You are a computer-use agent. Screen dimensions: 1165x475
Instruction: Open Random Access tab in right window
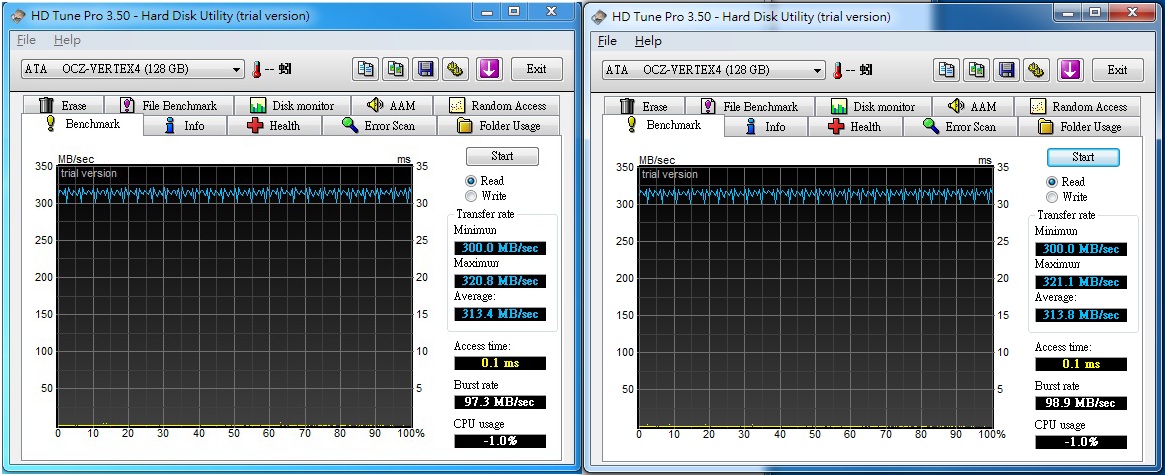1079,106
